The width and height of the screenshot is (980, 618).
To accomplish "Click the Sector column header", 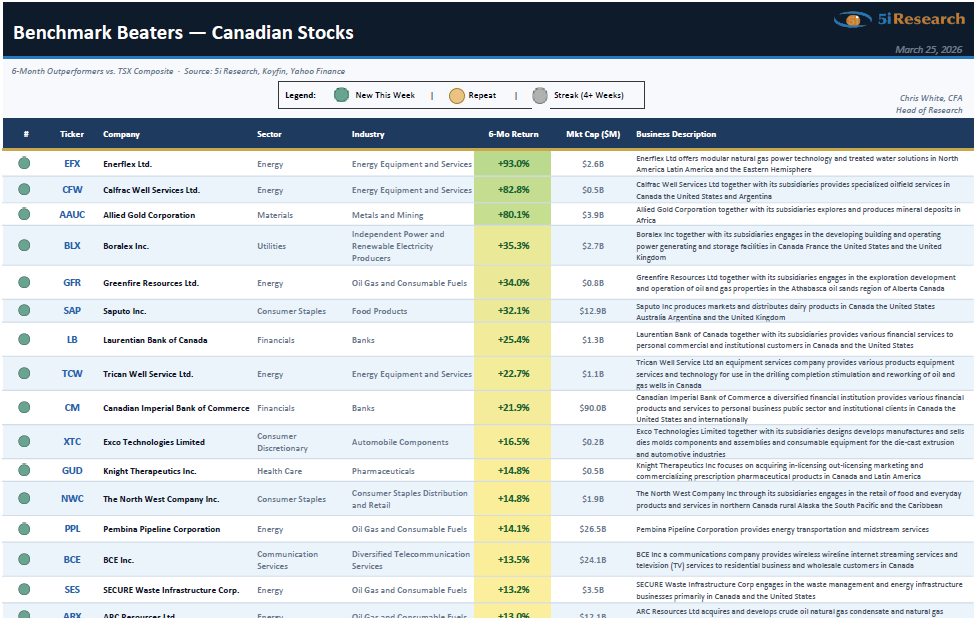I will coord(269,134).
